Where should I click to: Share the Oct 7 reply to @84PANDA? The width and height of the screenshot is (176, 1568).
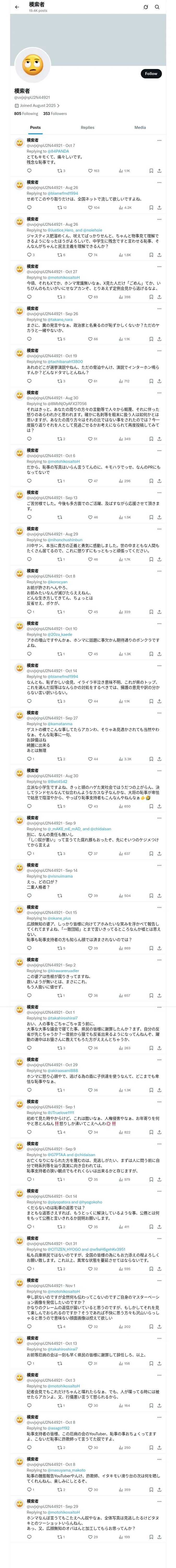click(x=159, y=171)
